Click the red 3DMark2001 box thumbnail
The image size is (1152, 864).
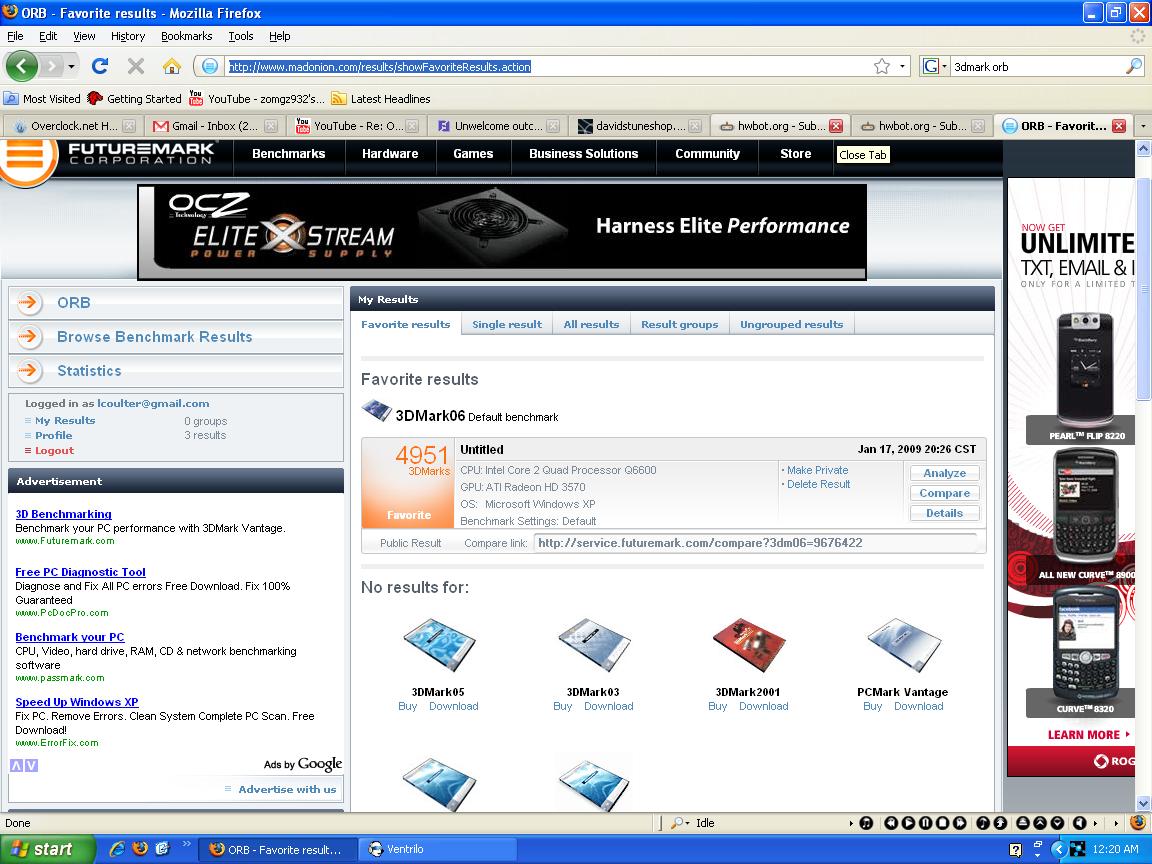click(x=748, y=644)
